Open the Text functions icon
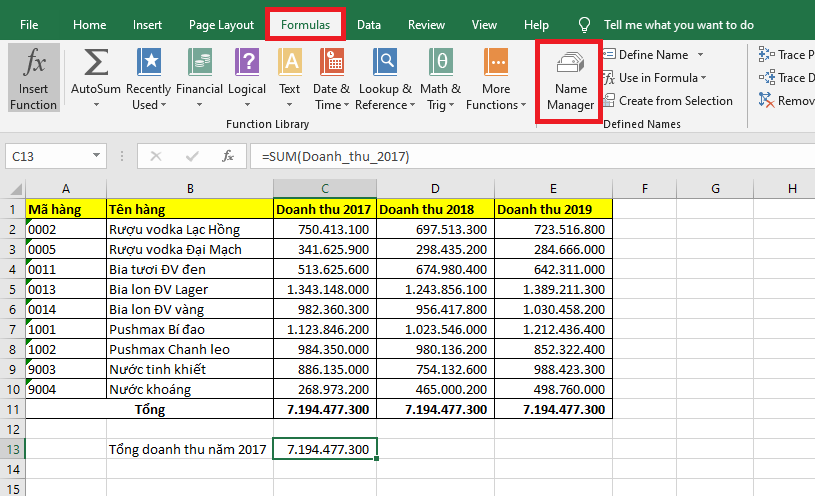The width and height of the screenshot is (815, 496). pos(290,64)
